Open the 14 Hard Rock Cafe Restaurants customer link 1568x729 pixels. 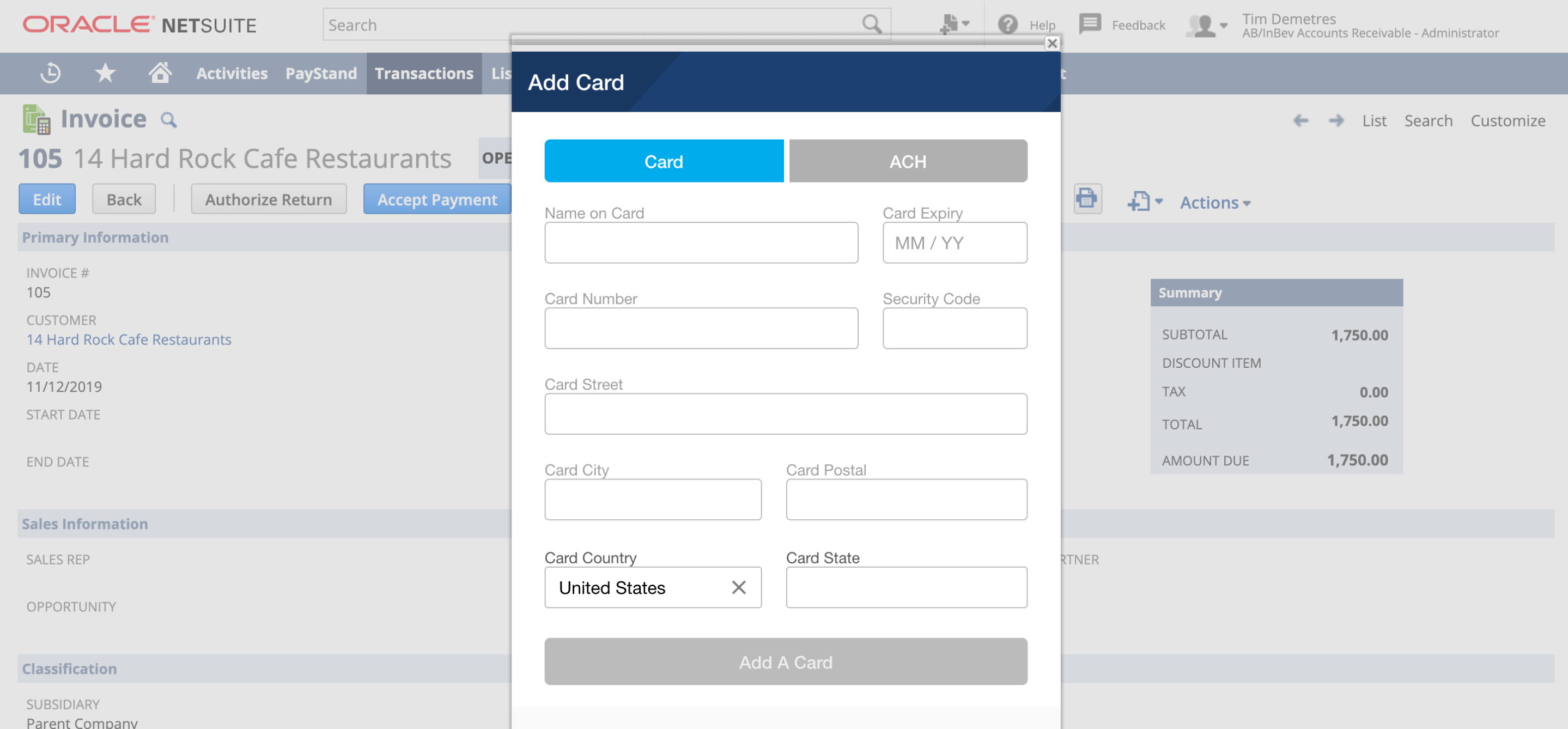coord(129,339)
